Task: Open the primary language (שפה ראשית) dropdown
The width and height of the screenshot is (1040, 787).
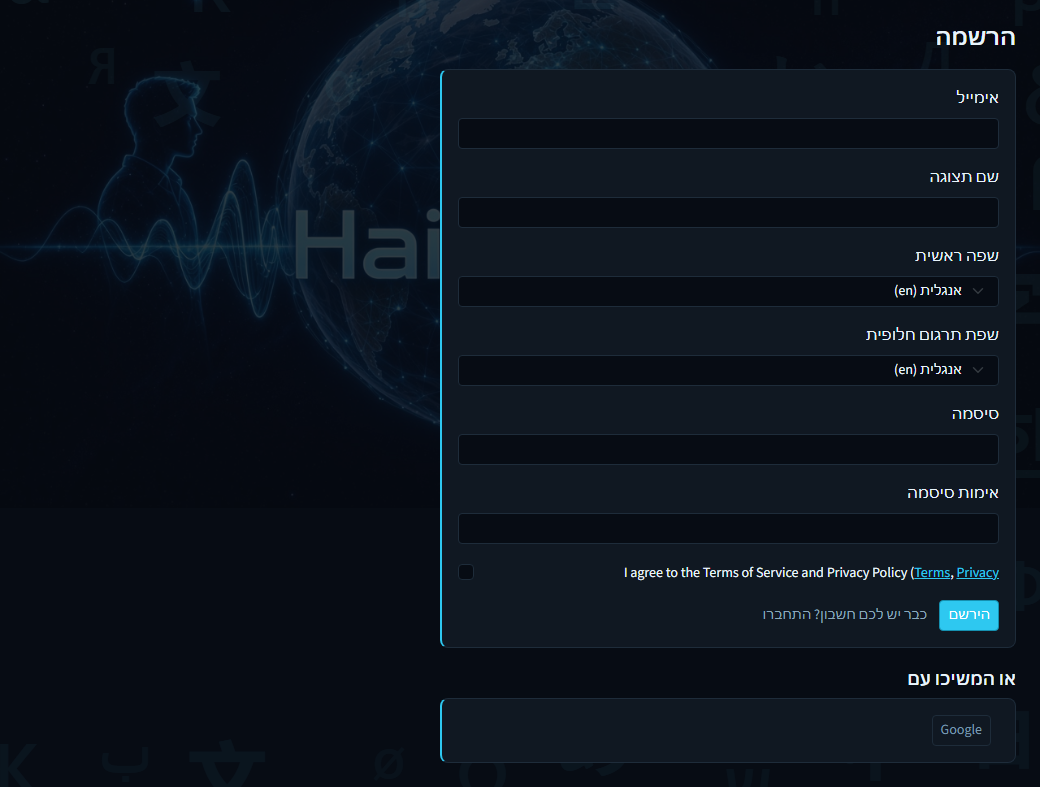Action: 728,291
